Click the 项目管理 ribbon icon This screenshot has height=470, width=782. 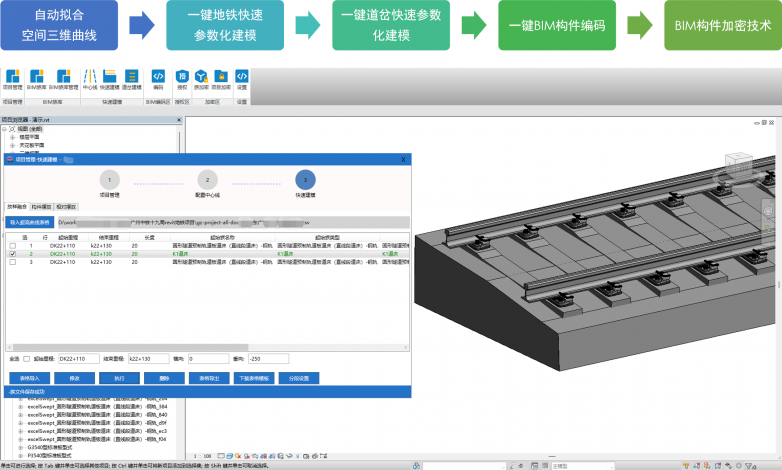12,79
